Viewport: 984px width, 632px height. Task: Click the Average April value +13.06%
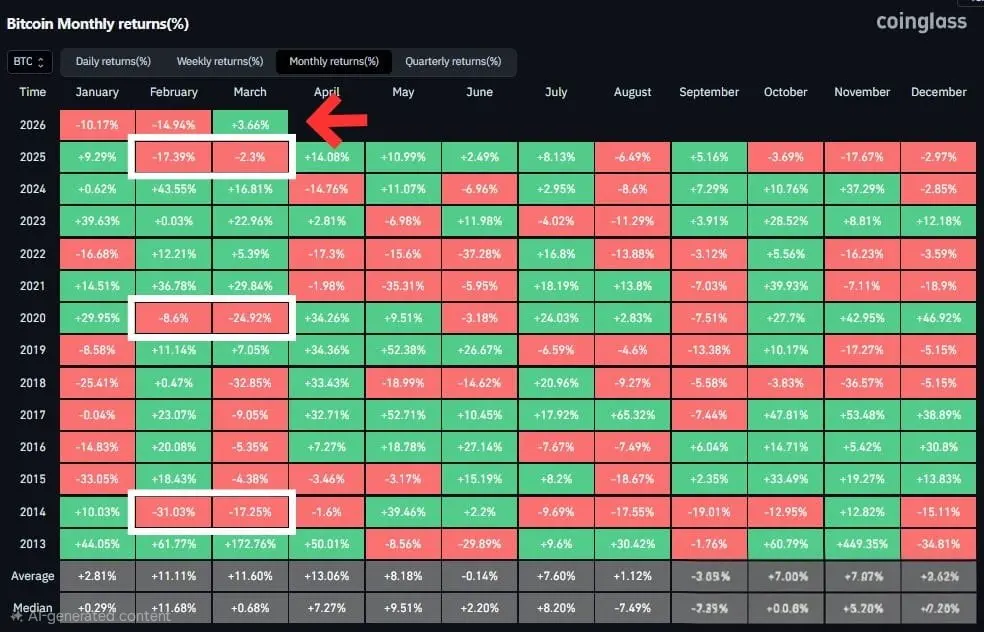(x=327, y=576)
